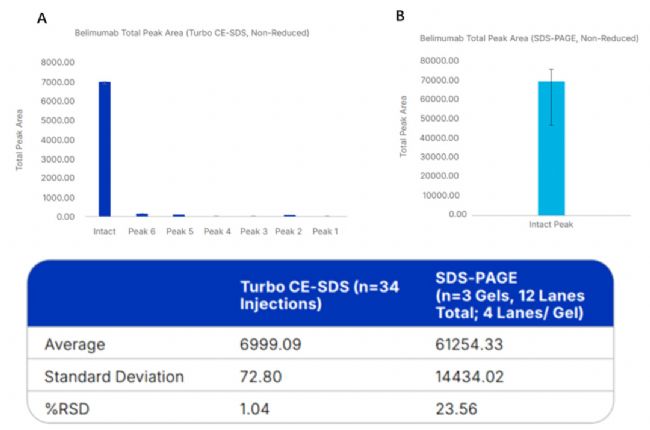This screenshot has height=430, width=650.
Task: Select the Turbo CE-SDS chart title
Action: tap(191, 33)
